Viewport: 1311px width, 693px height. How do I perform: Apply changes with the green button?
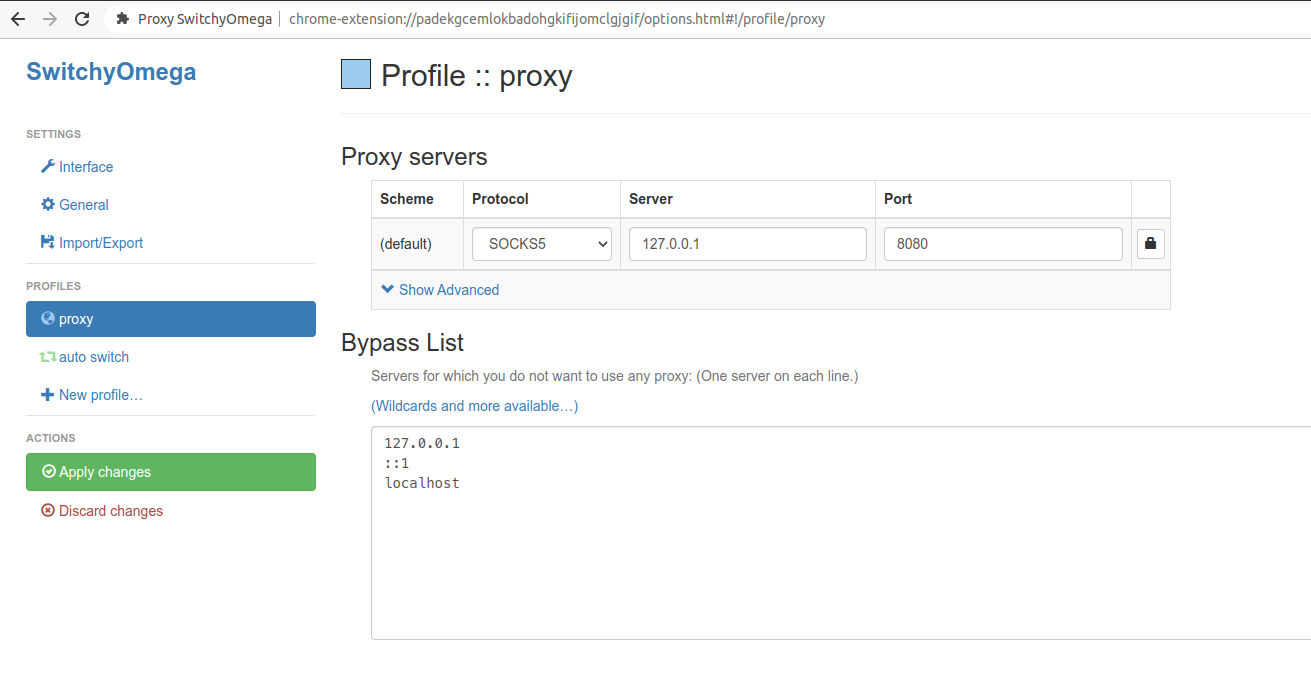[171, 472]
